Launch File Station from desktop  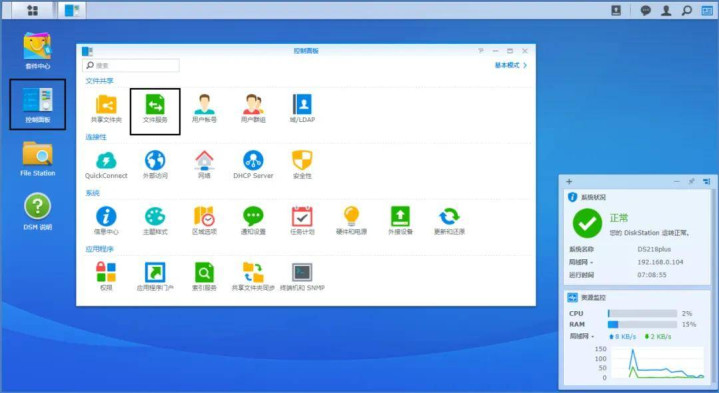coord(38,159)
